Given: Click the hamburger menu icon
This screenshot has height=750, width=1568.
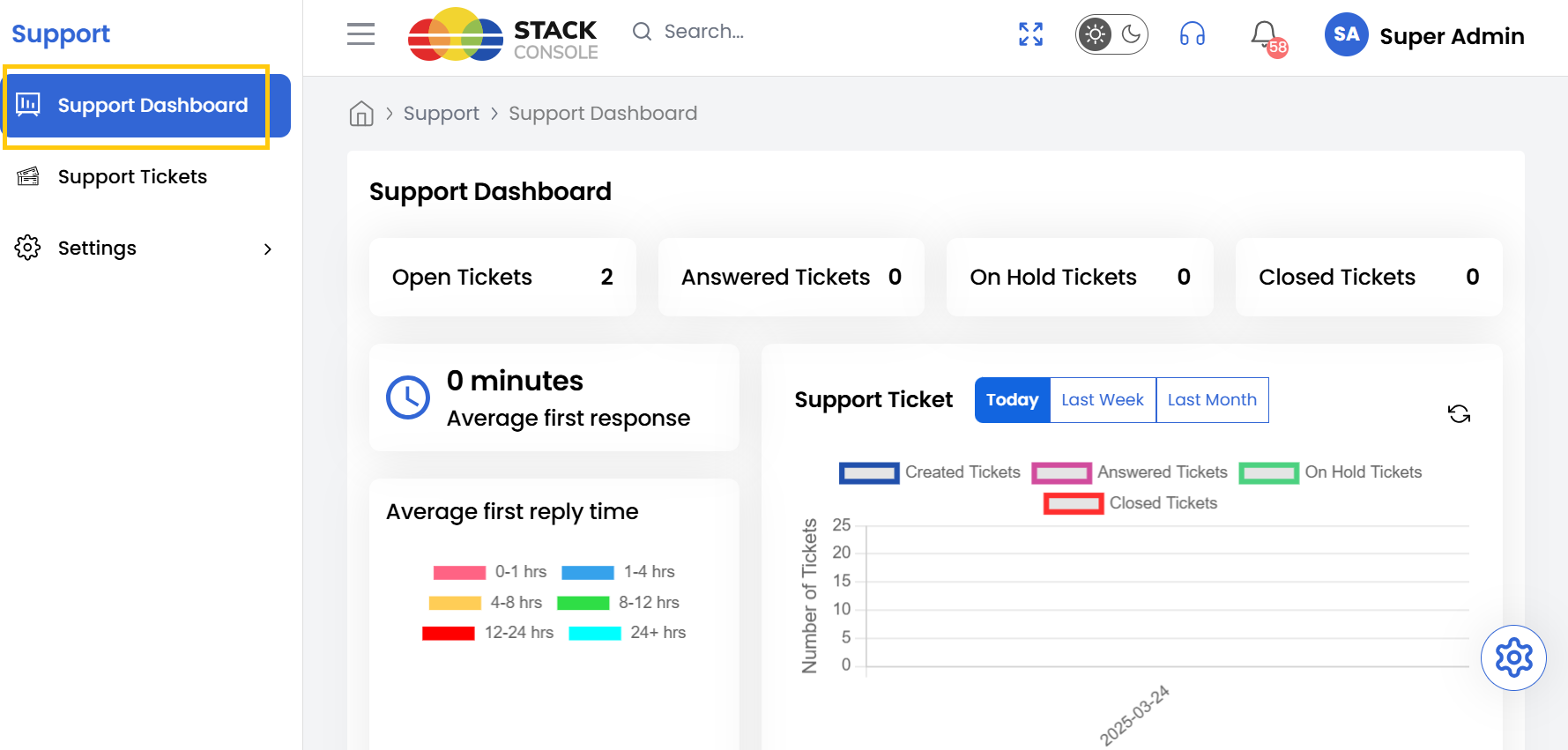Looking at the screenshot, I should pos(360,34).
